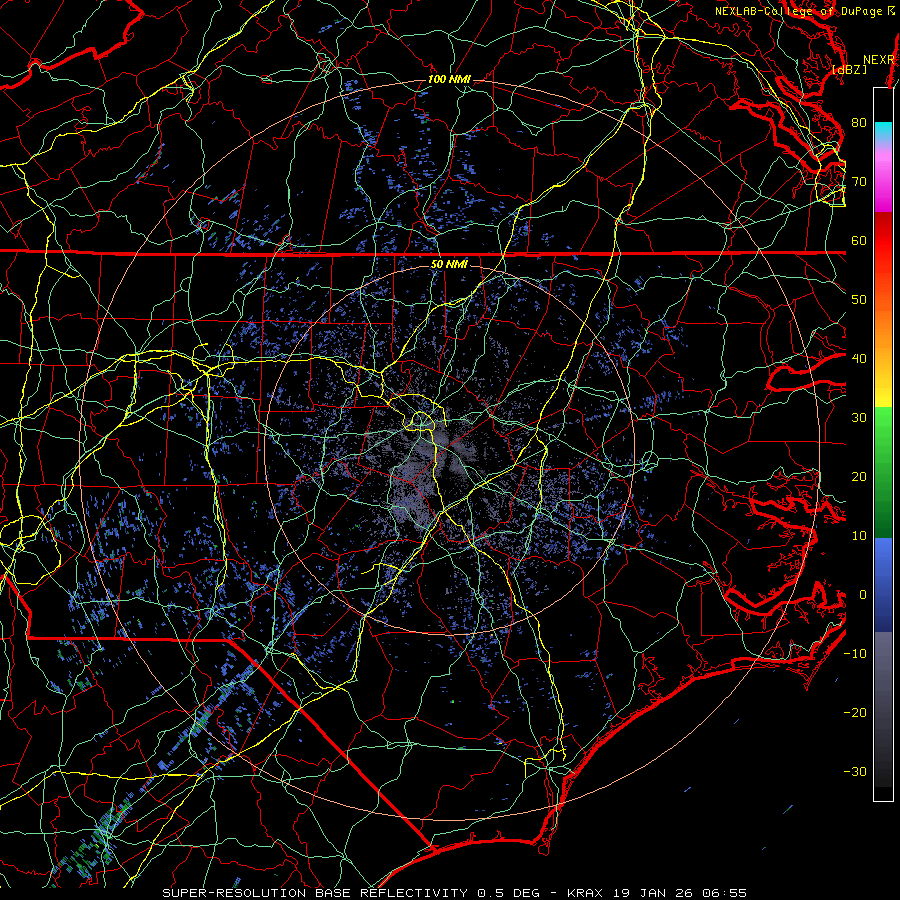Pick the bright green segment of the color bar
Viewport: 900px width, 900px height.
pyautogui.click(x=883, y=428)
